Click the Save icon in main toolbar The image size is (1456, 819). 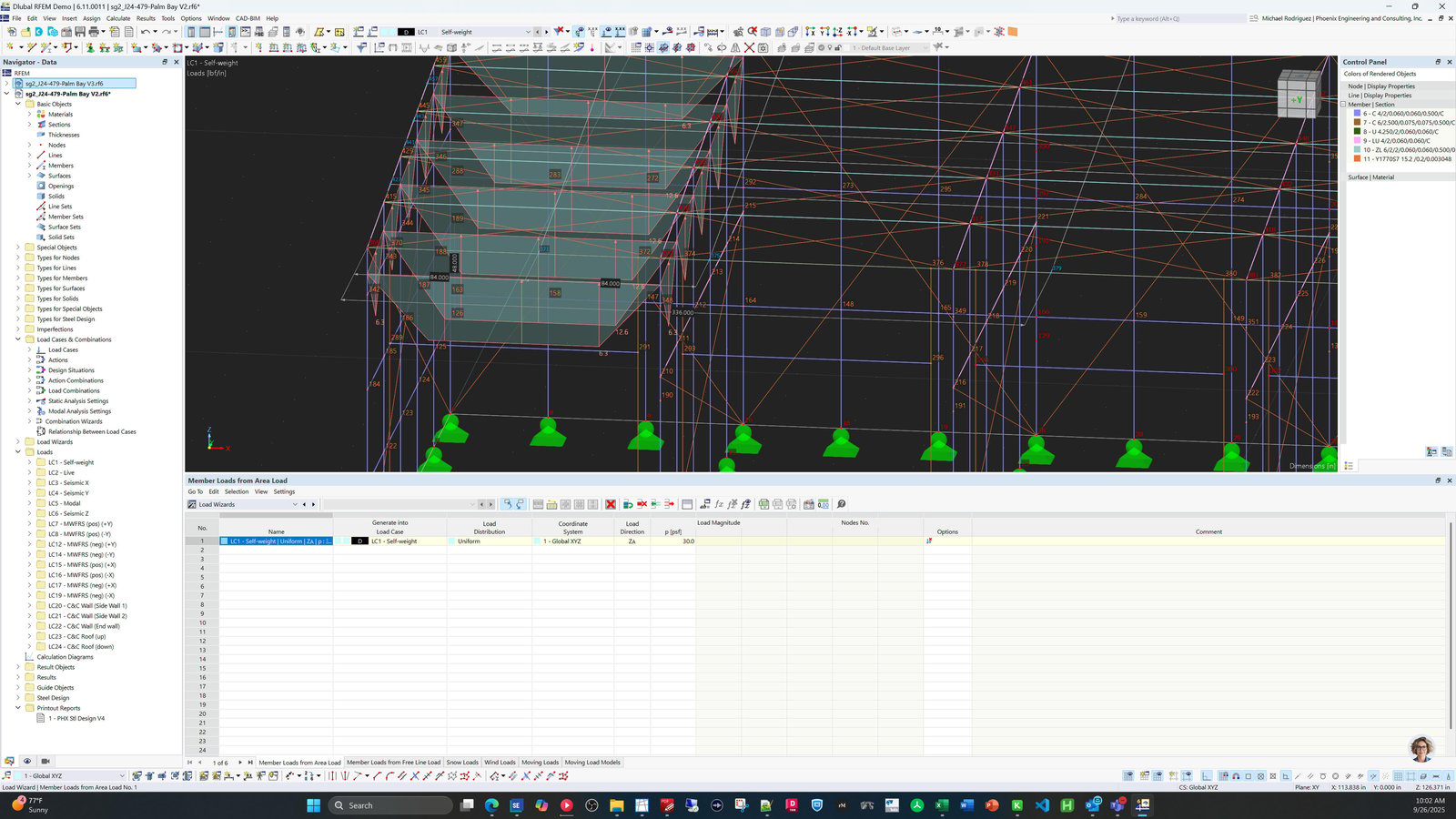[80, 32]
